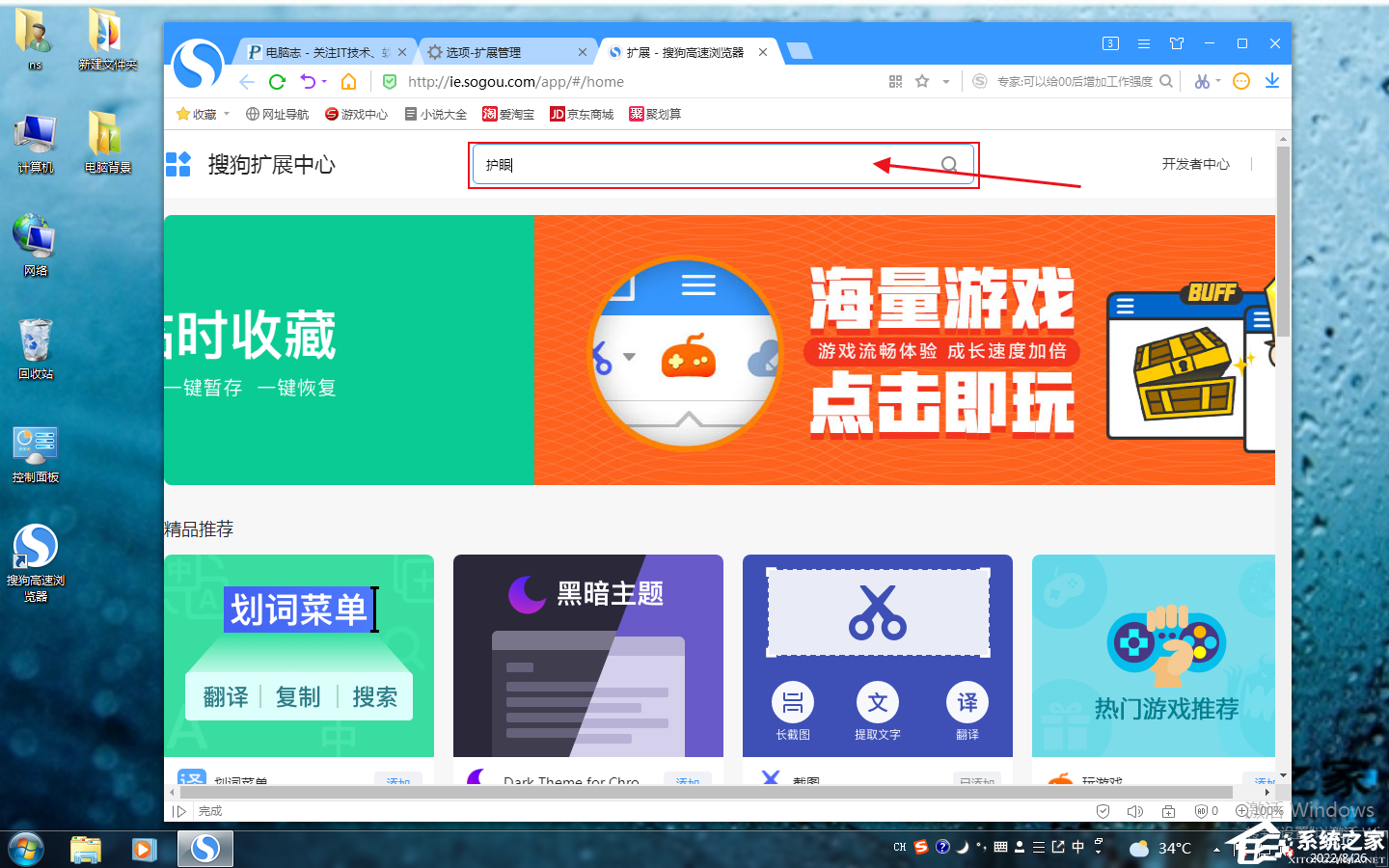The image size is (1389, 868).
Task: Bookmark page with the star icon
Action: (x=922, y=82)
